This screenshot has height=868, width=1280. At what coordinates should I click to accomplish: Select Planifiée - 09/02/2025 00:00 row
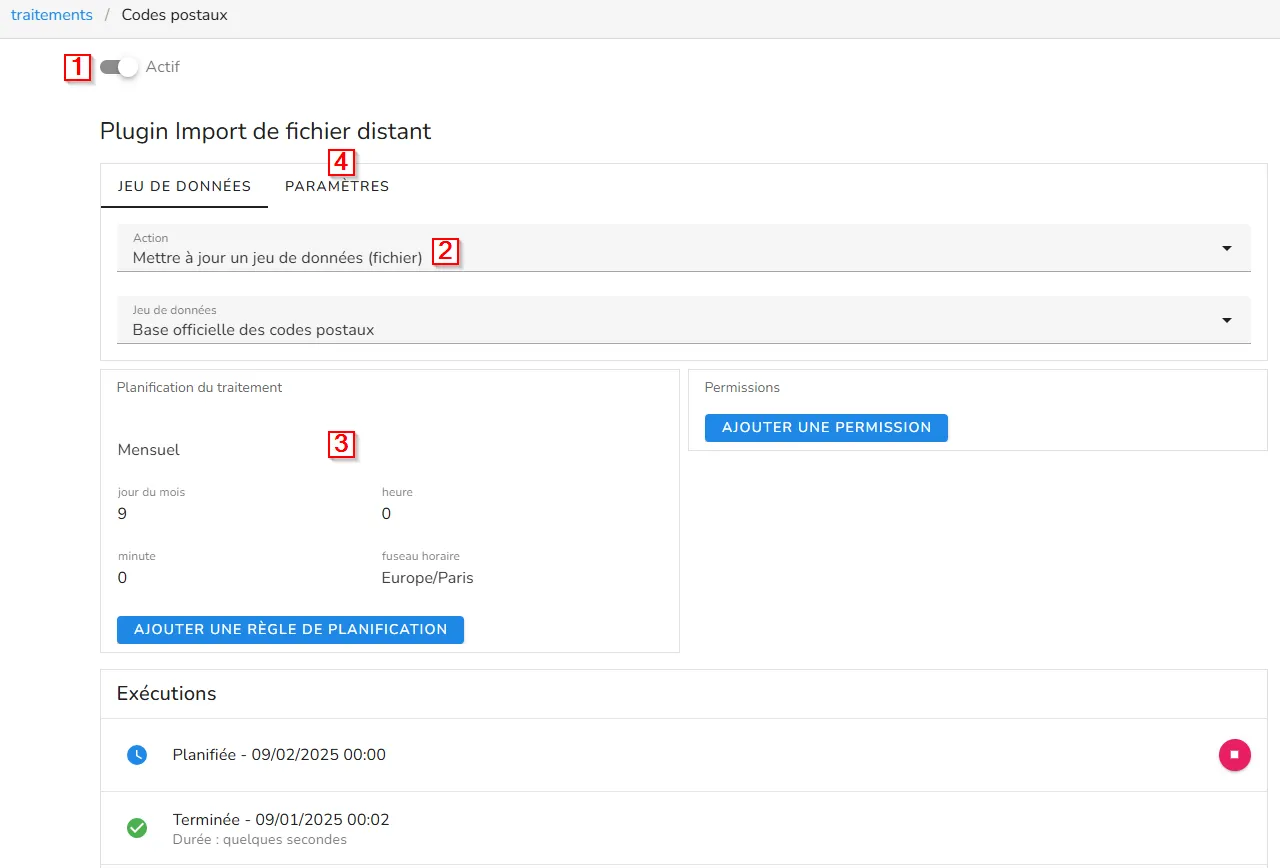[x=684, y=755]
